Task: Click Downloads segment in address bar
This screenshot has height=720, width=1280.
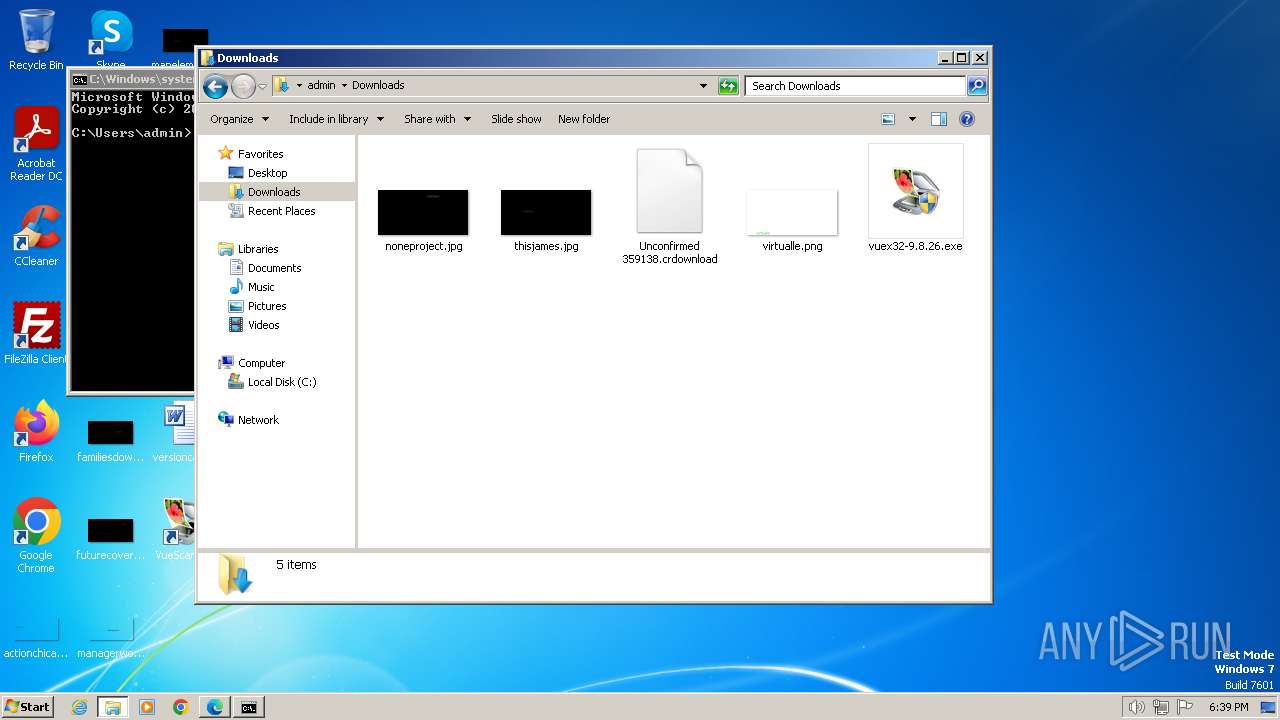Action: pos(378,86)
